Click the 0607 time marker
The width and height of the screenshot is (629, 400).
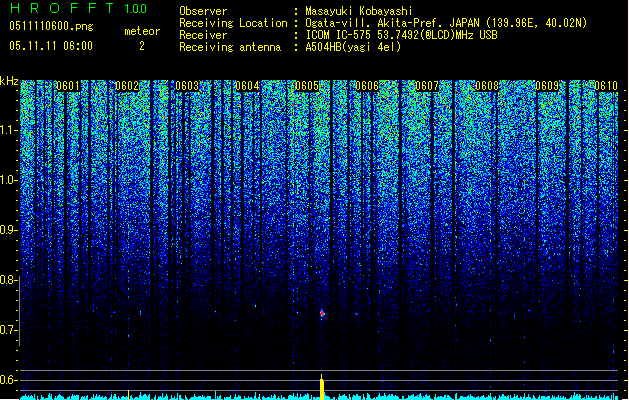[x=427, y=86]
